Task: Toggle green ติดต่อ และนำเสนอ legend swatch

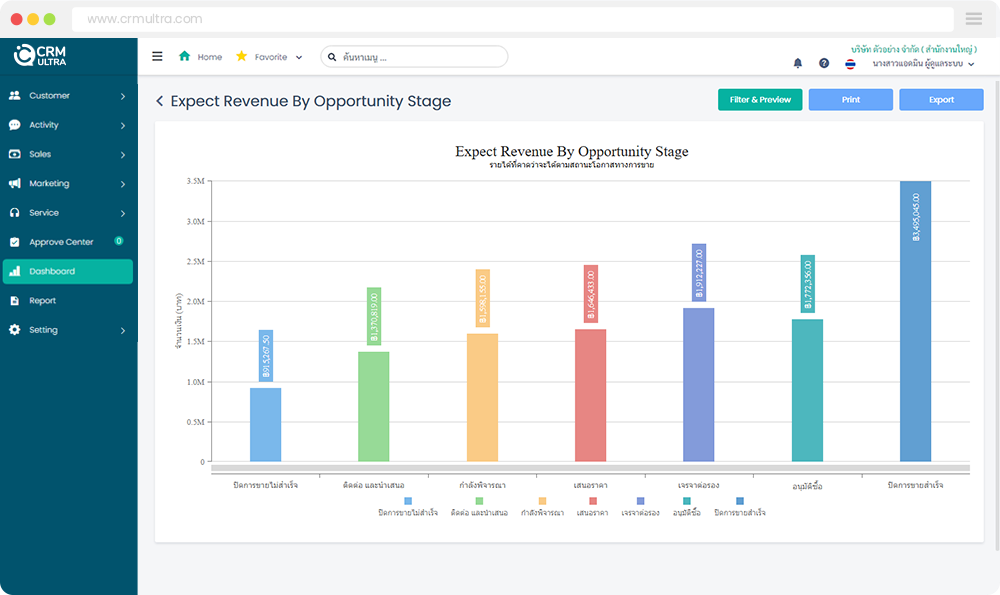Action: [480, 501]
